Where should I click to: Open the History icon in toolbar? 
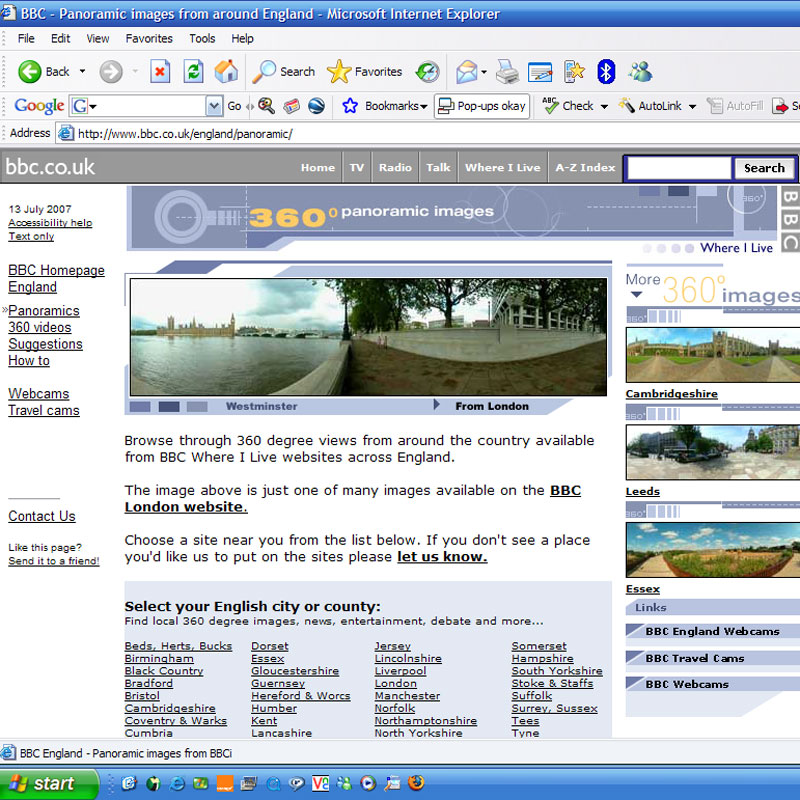coord(427,72)
